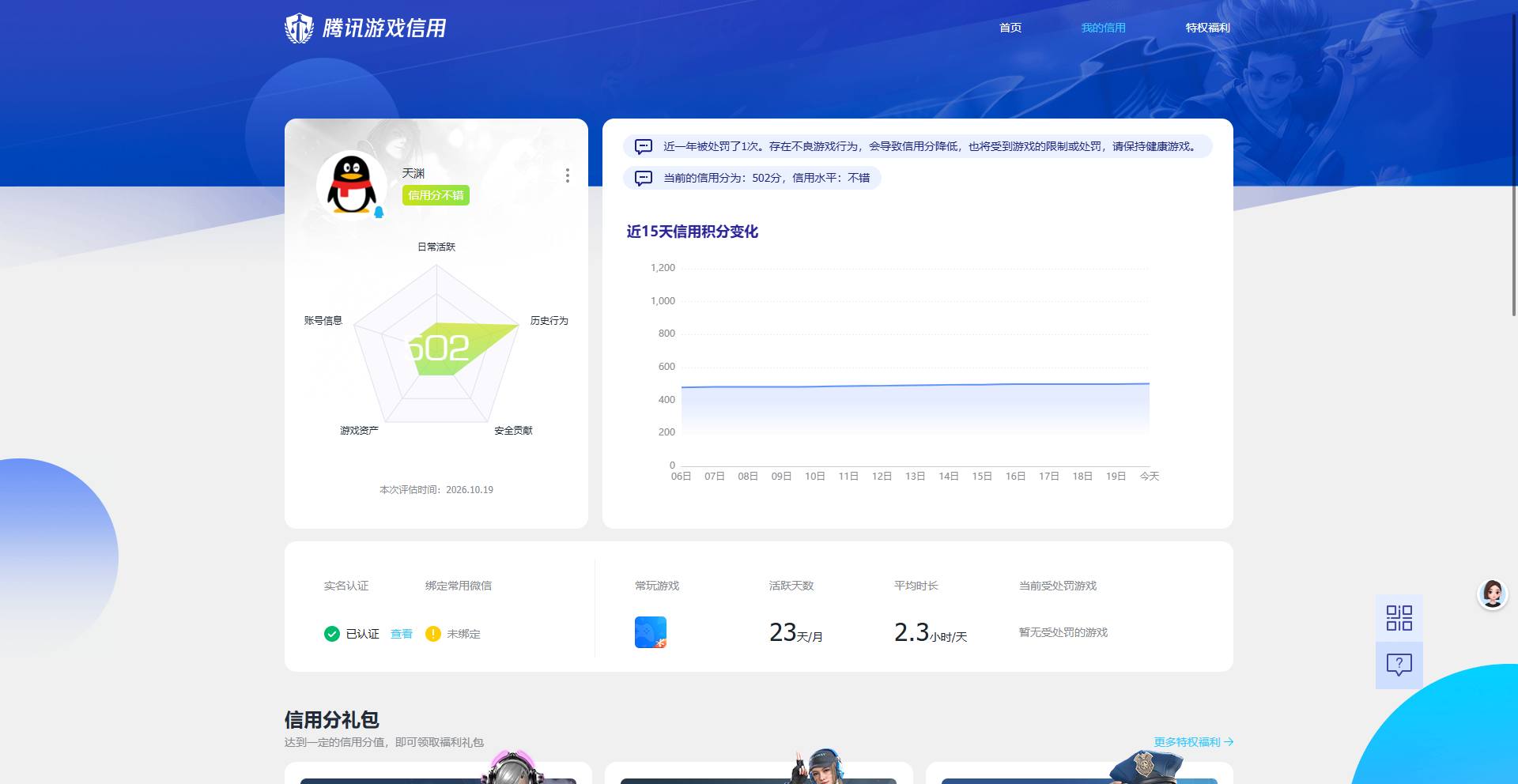
Task: Select the 我的信用 navigation tab
Action: click(1103, 28)
